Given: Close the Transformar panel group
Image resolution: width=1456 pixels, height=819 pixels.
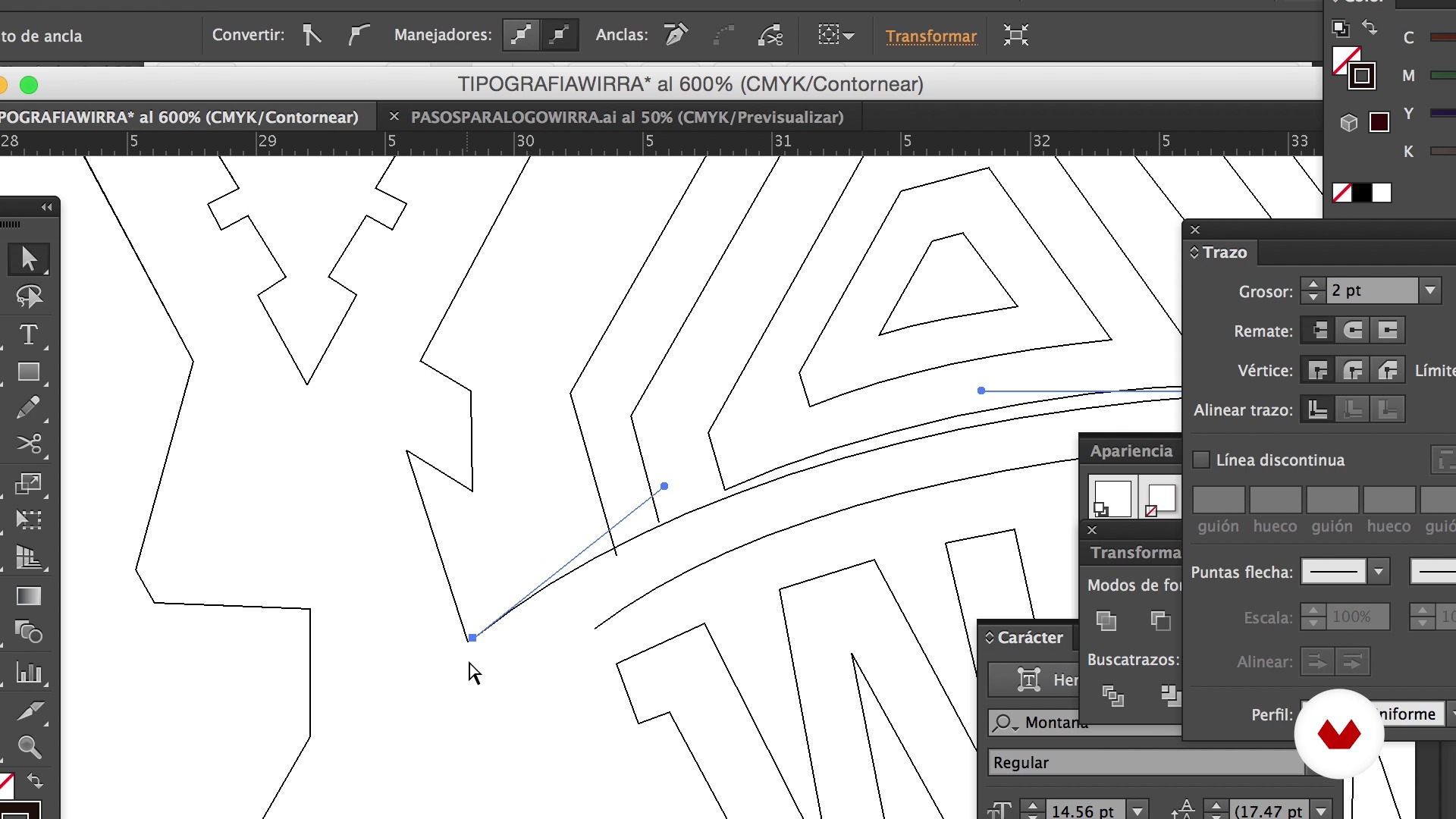Looking at the screenshot, I should [1092, 530].
